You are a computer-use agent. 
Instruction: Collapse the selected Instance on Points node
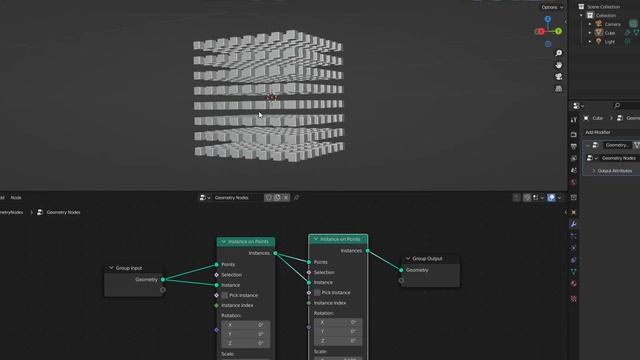pyautogui.click(x=316, y=239)
